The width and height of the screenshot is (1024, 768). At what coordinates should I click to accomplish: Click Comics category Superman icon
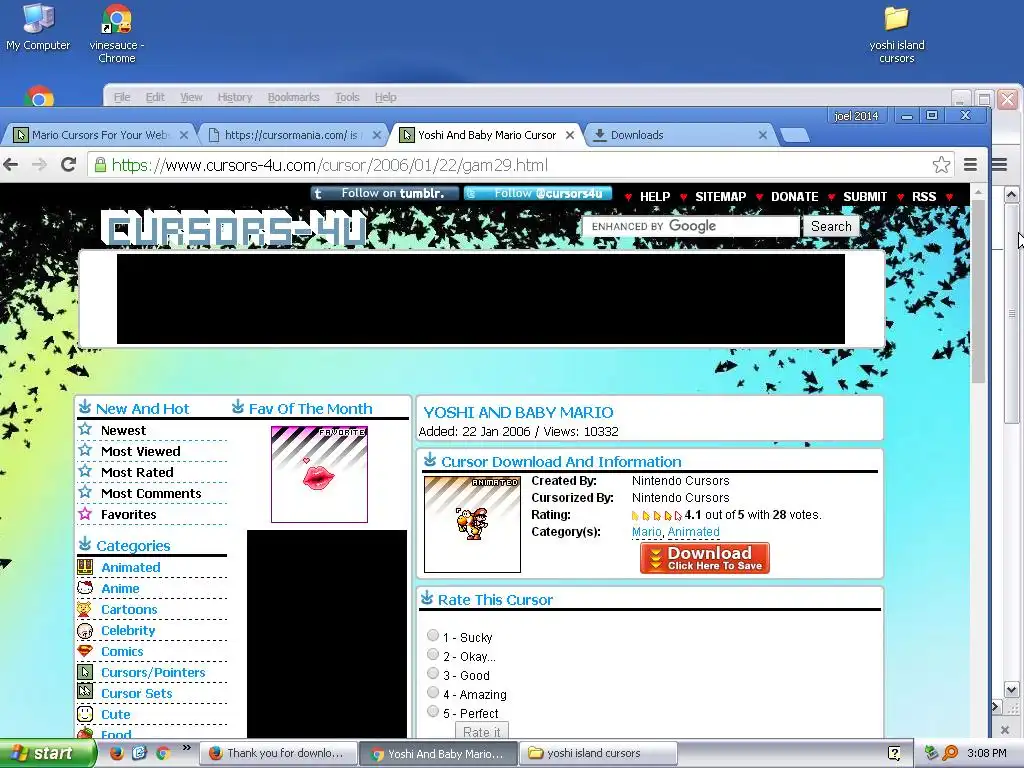click(x=85, y=651)
